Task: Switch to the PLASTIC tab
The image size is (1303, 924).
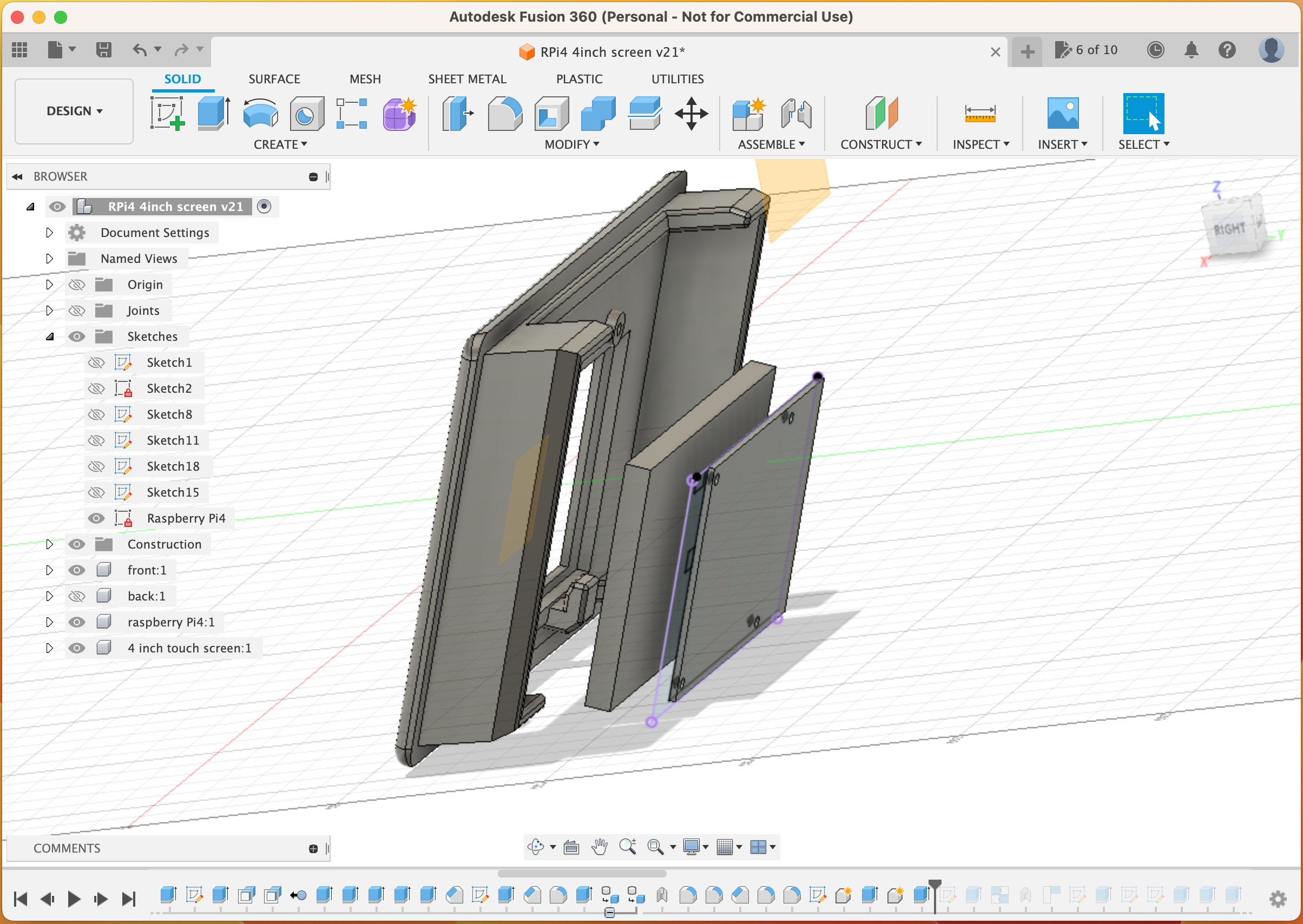Action: point(578,79)
